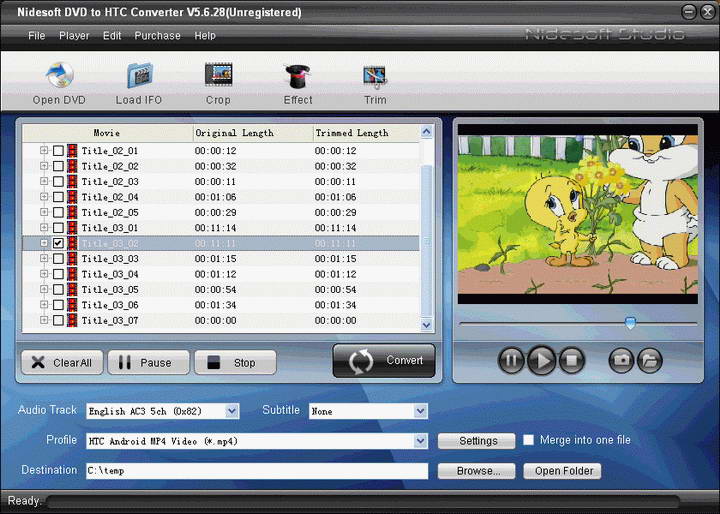The height and width of the screenshot is (514, 720).
Task: Click the movie list scroll up arrow
Action: click(x=426, y=132)
